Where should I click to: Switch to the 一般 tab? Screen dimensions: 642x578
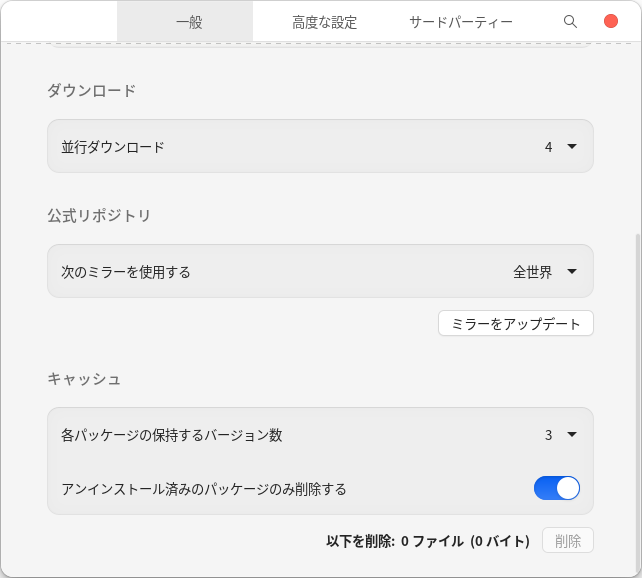[x=188, y=22]
